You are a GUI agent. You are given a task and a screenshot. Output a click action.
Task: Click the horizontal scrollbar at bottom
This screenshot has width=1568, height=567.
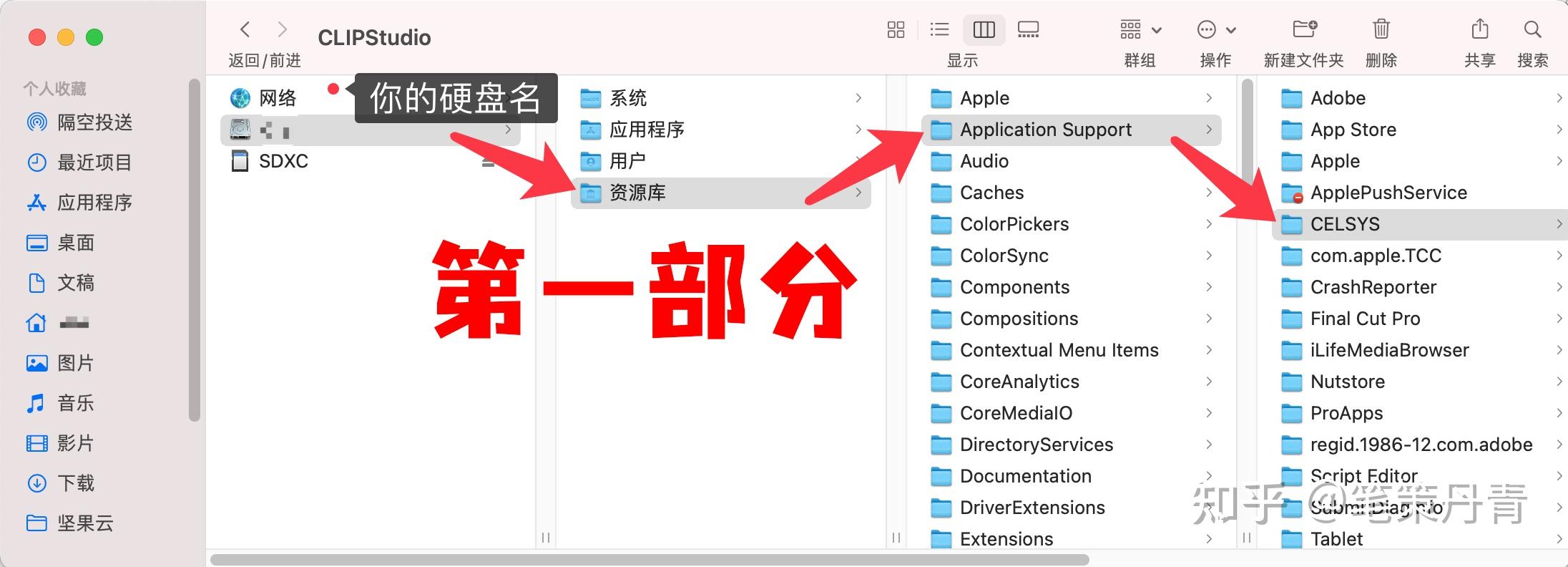(x=650, y=559)
